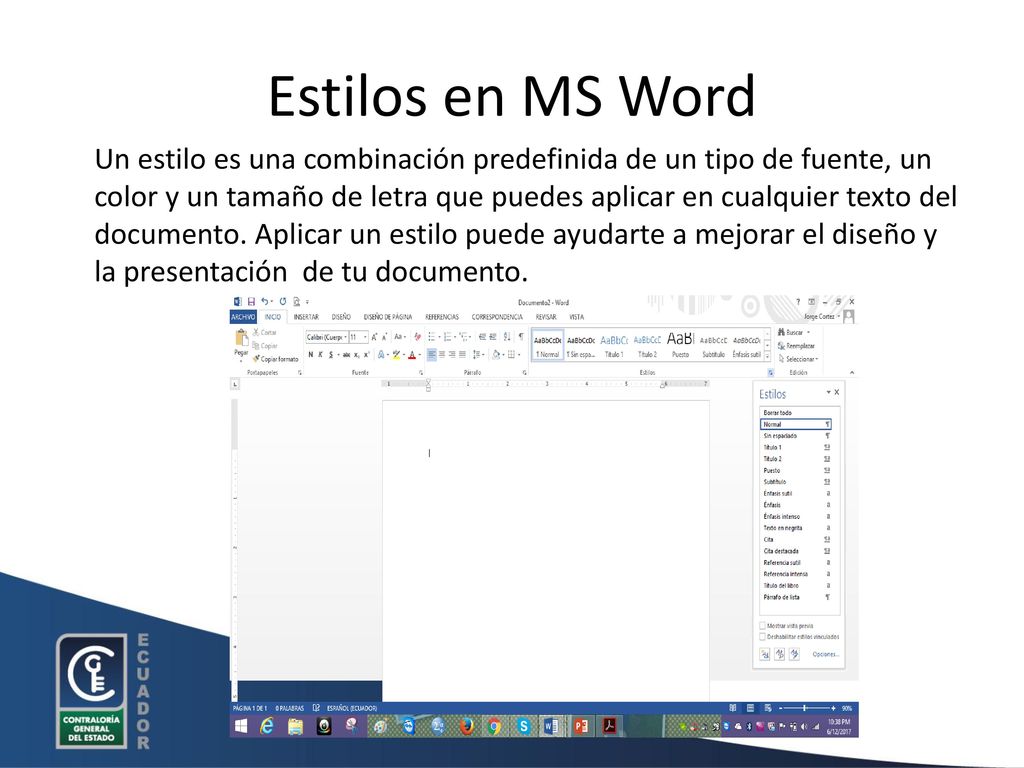
Task: Select Referencia sutil in Estilos pane
Action: [797, 562]
